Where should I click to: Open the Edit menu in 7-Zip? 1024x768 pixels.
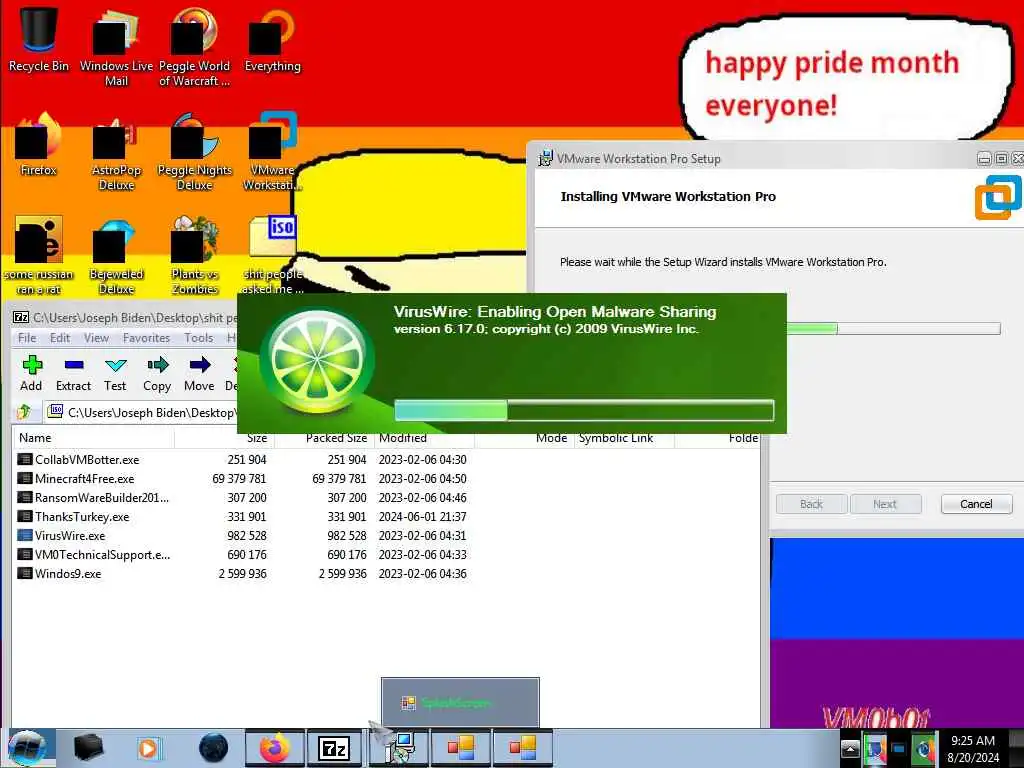[x=60, y=338]
